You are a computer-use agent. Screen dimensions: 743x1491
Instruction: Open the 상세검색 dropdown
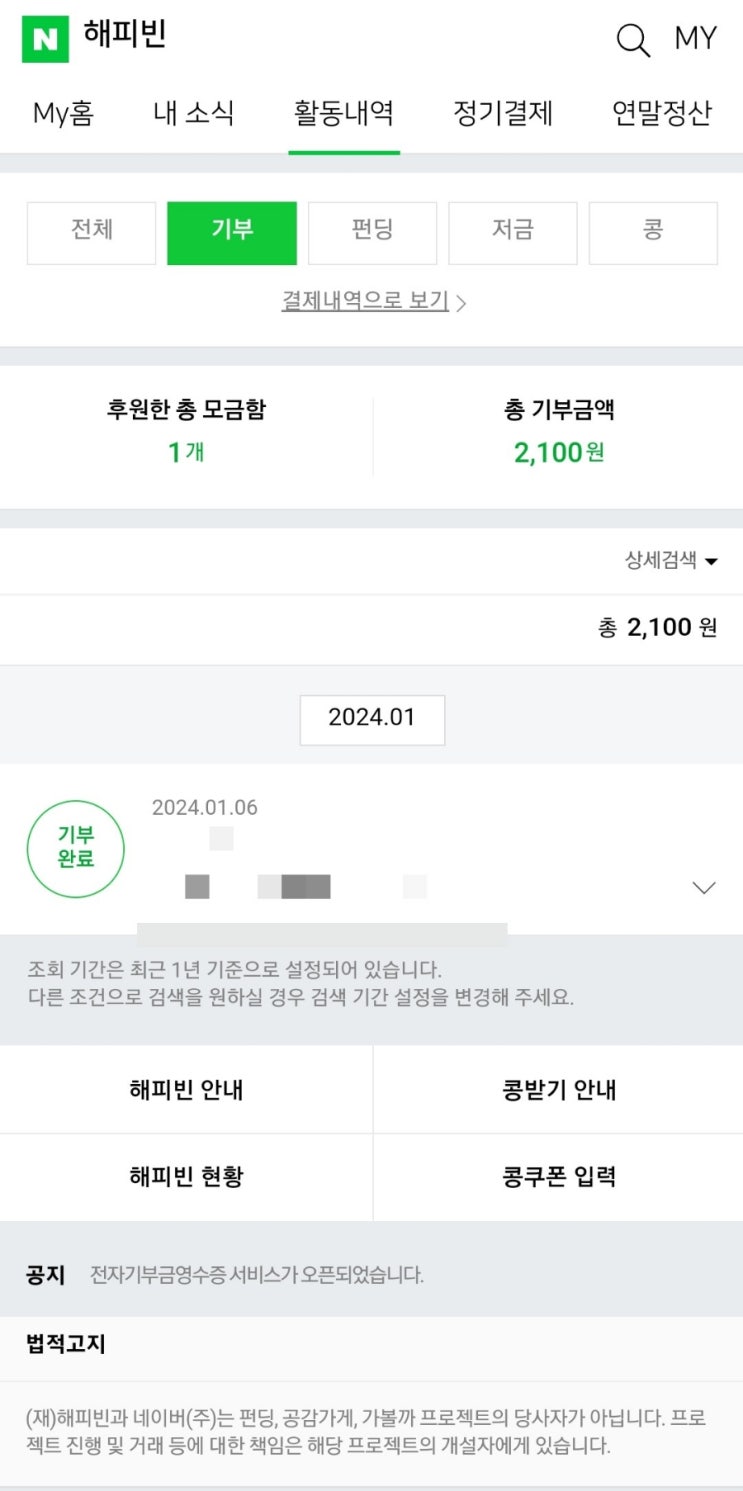pyautogui.click(x=671, y=561)
